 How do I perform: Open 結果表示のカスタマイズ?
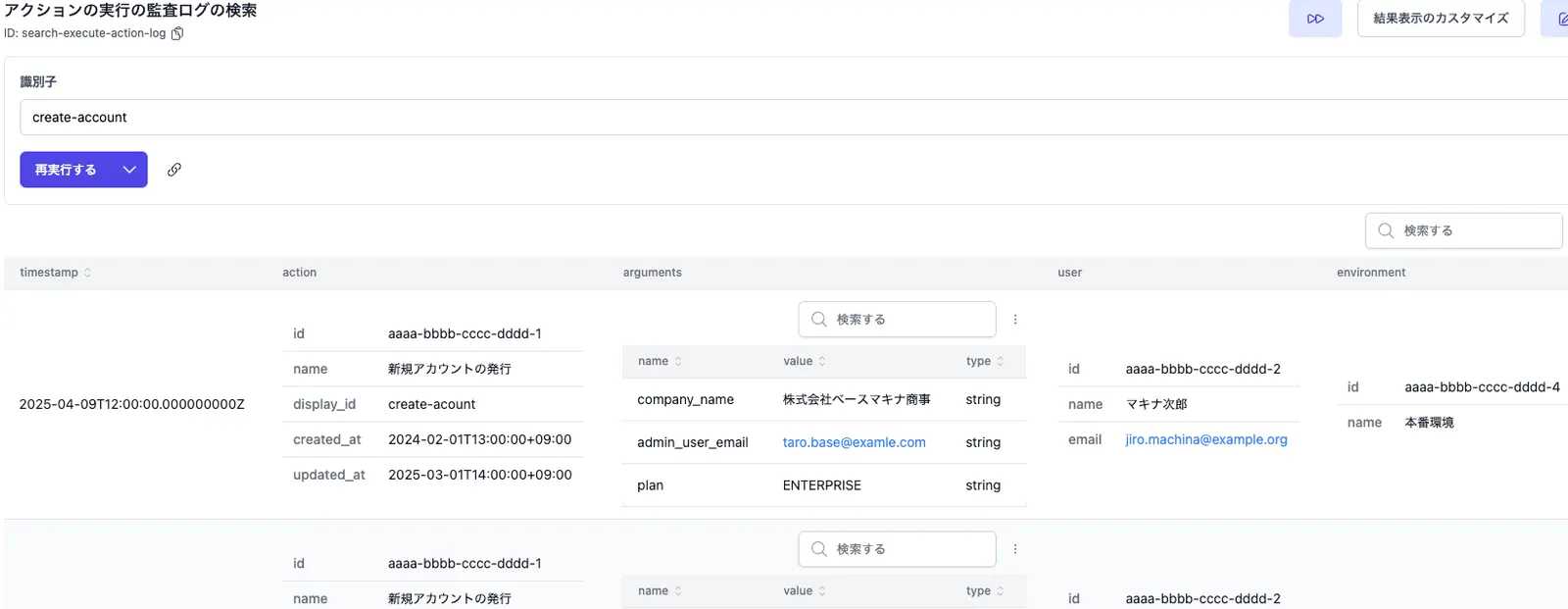[1441, 19]
